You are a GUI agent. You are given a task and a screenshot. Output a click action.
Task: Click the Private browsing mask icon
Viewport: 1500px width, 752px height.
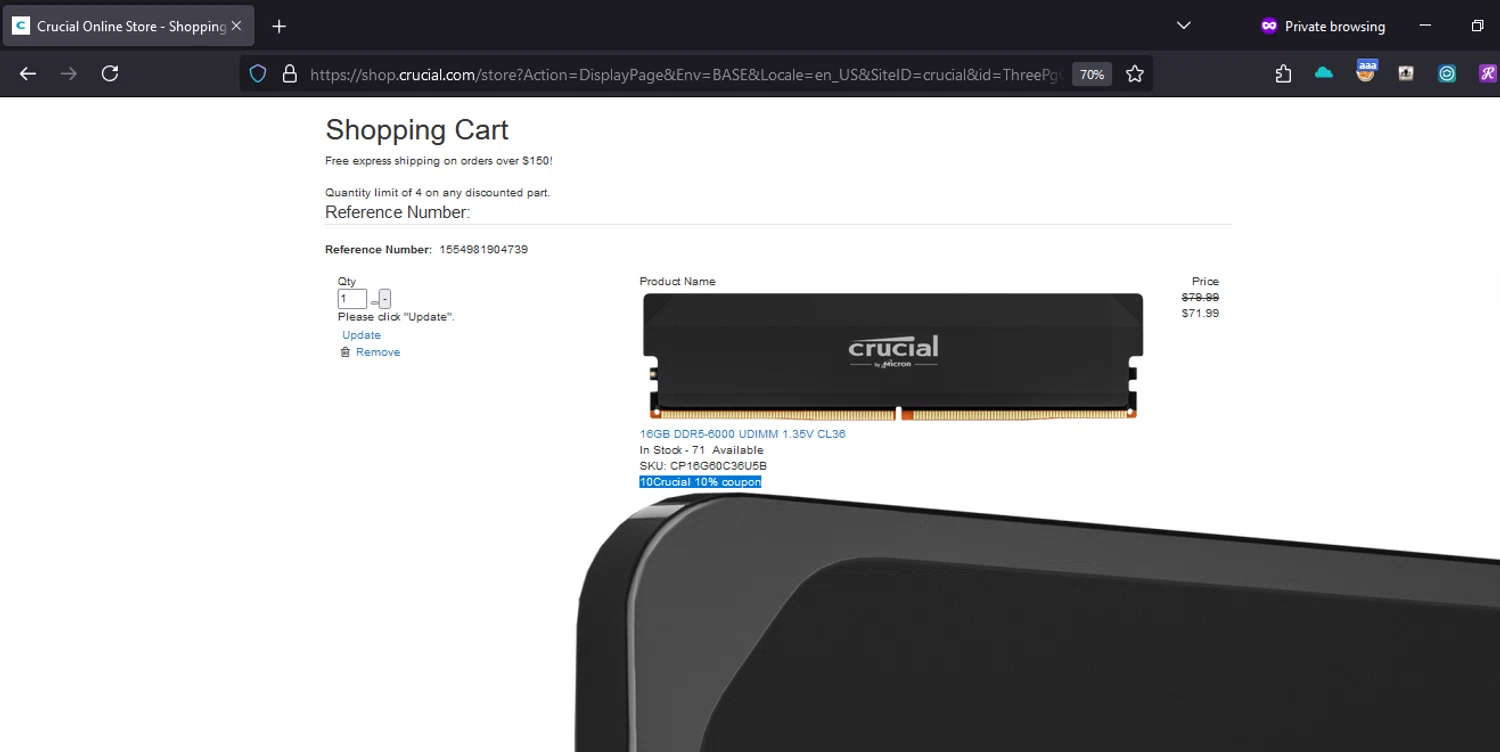point(1269,26)
